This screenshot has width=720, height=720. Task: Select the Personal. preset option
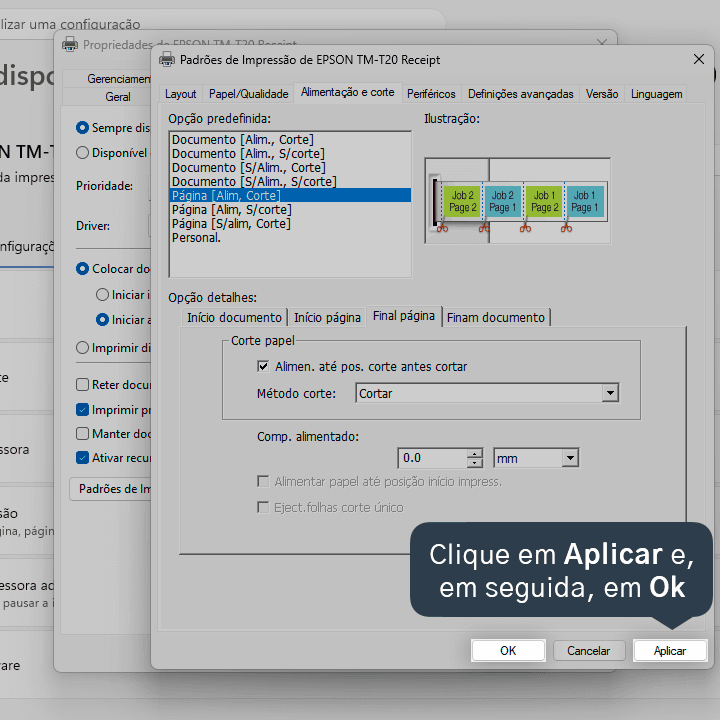pos(290,238)
